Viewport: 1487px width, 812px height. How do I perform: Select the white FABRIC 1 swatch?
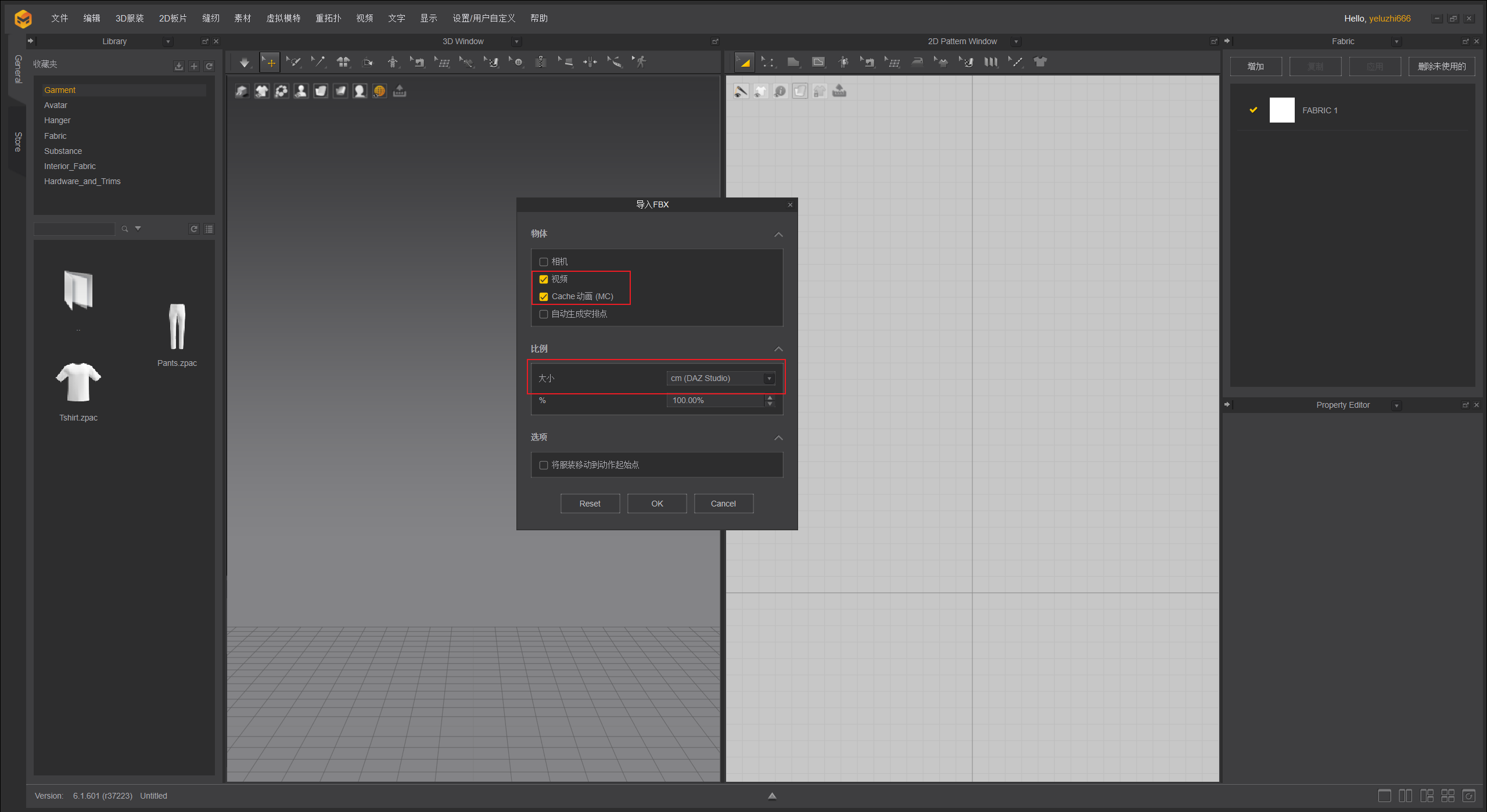[x=1281, y=110]
